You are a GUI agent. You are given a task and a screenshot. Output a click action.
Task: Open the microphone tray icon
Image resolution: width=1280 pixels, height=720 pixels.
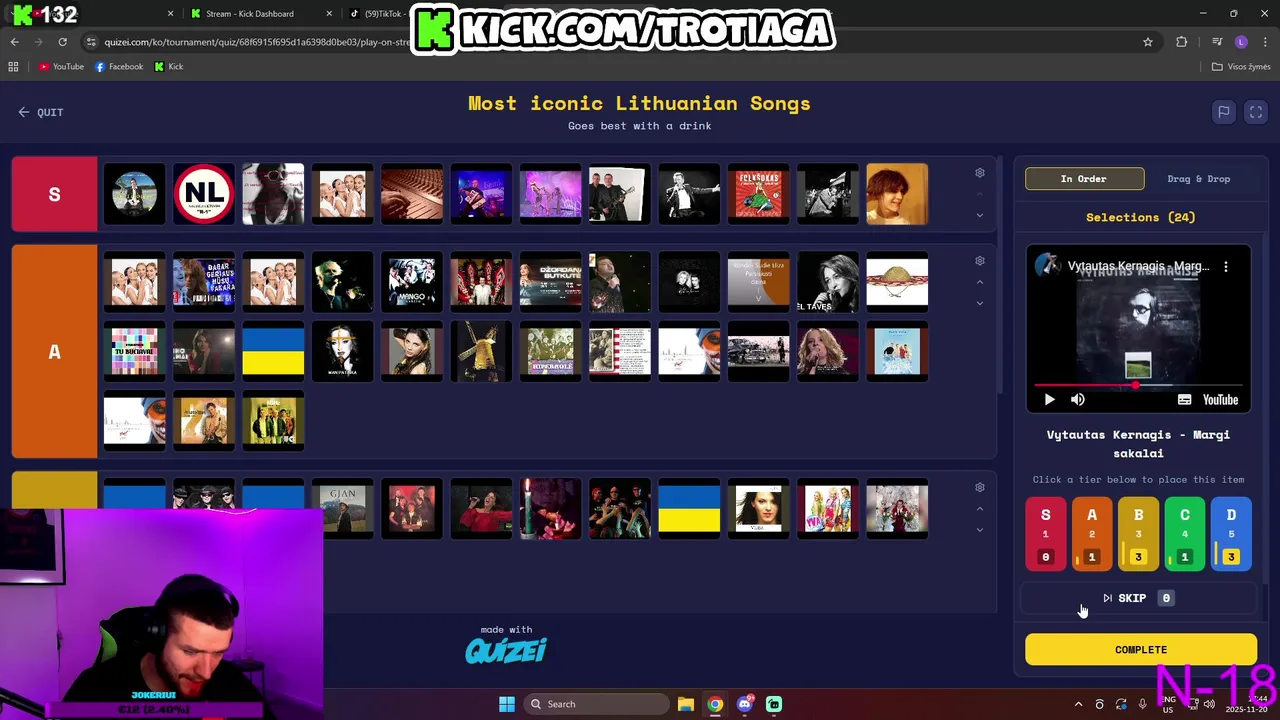coord(1143,704)
